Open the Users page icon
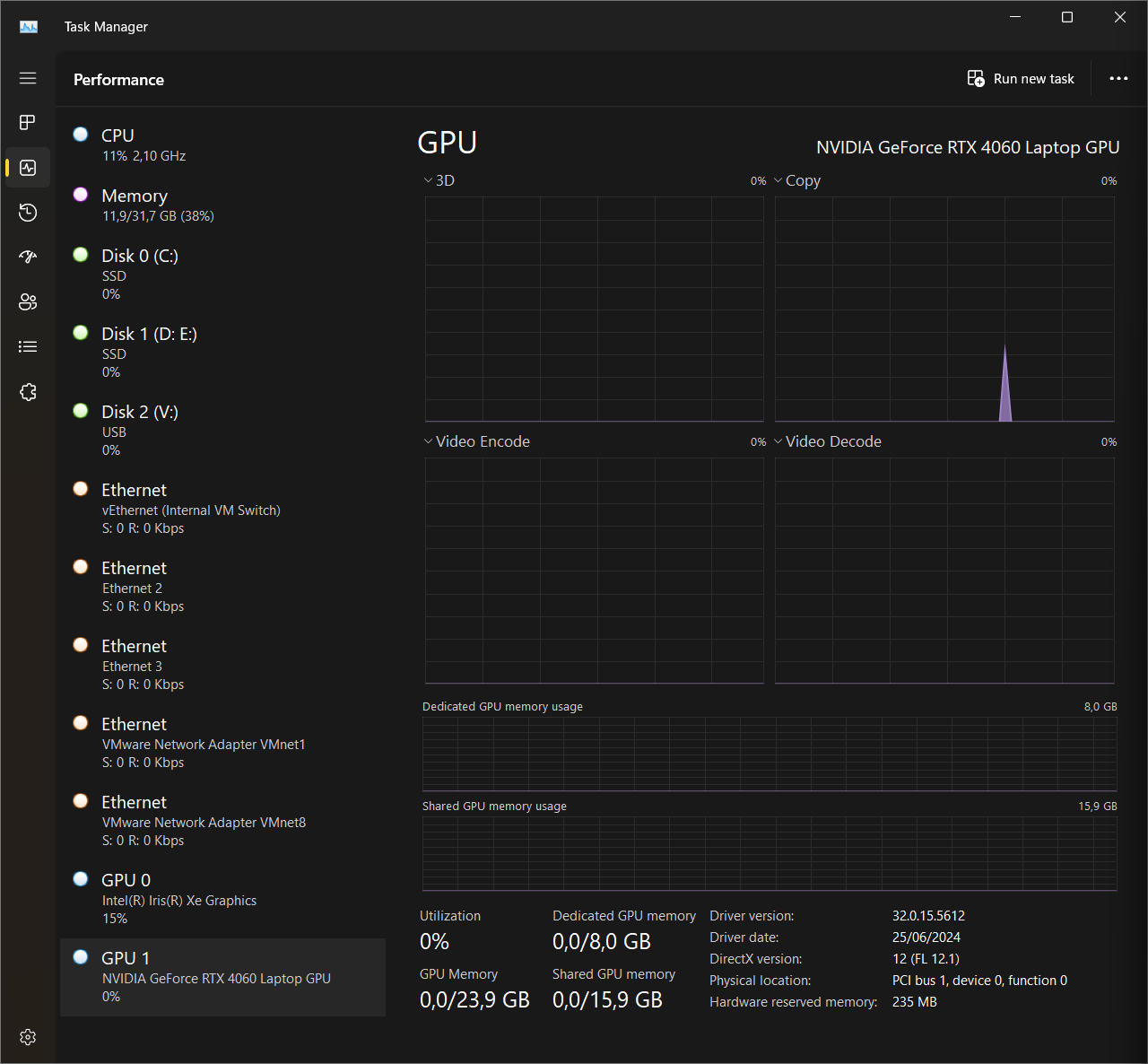1148x1064 pixels. [28, 301]
